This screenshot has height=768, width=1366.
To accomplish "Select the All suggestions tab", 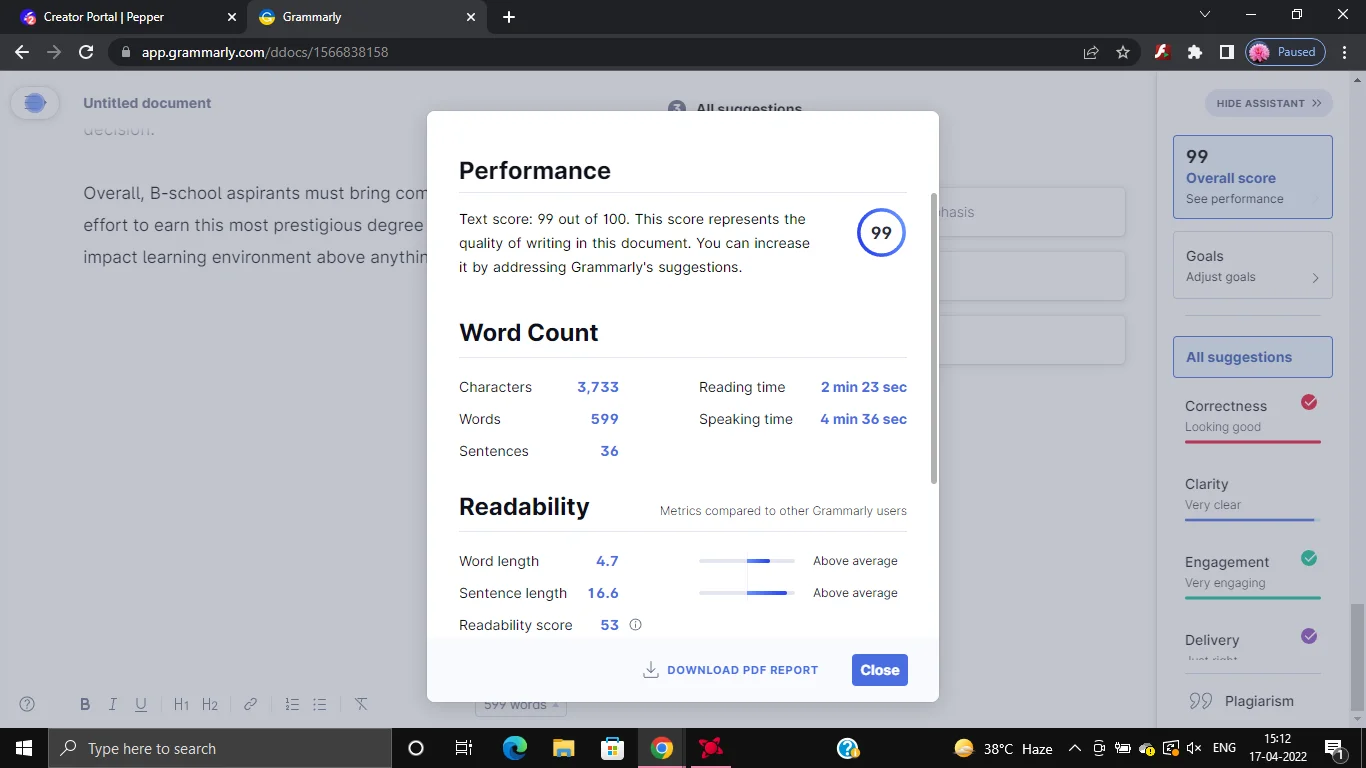I will (1252, 357).
